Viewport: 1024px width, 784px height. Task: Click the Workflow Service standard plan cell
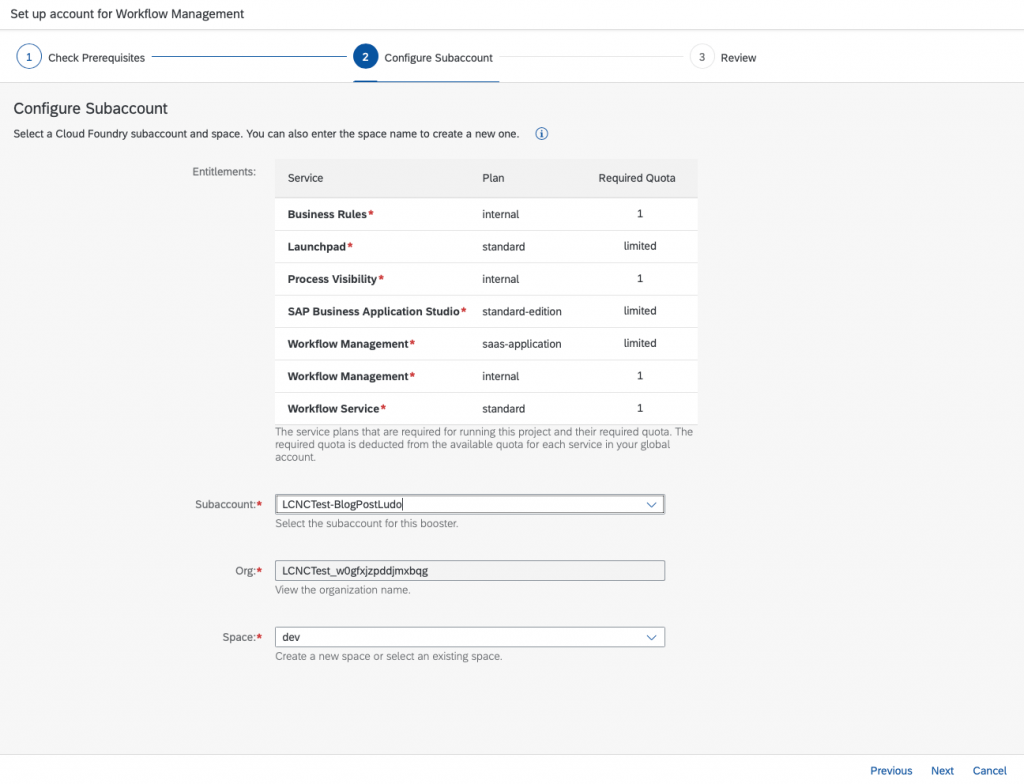[504, 409]
